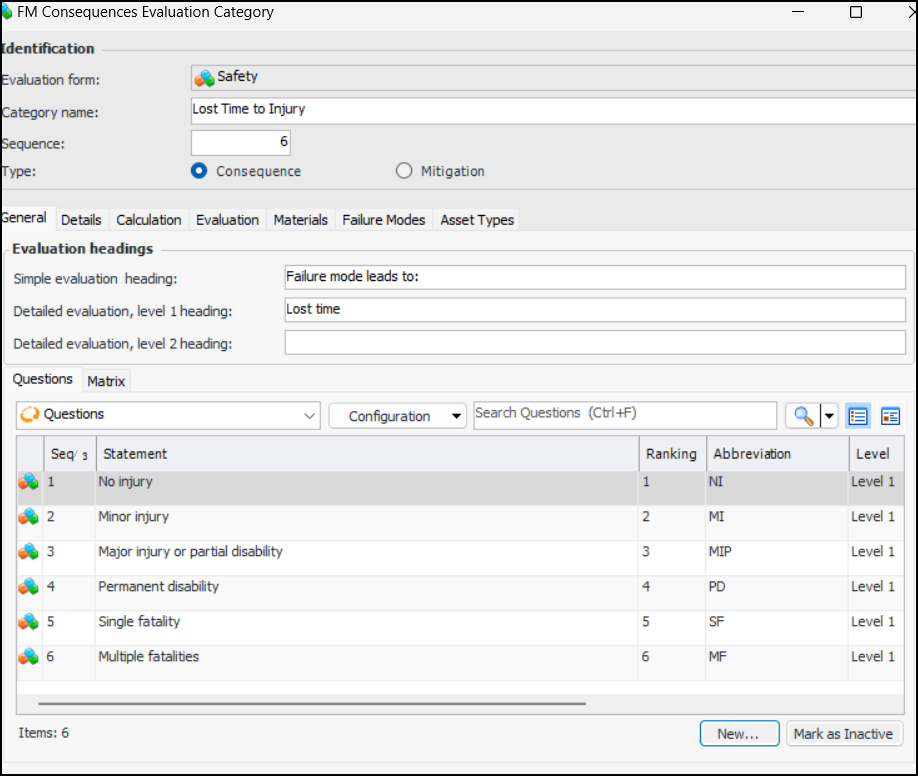Image resolution: width=918 pixels, height=776 pixels.
Task: Open the Configuration dropdown
Action: click(x=398, y=416)
